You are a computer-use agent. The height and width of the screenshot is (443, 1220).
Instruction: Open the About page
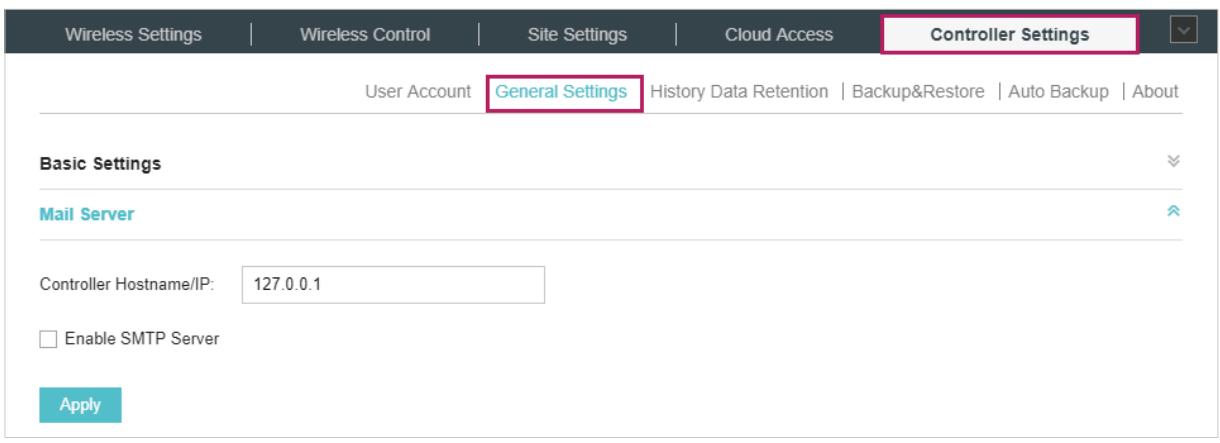(x=1155, y=91)
